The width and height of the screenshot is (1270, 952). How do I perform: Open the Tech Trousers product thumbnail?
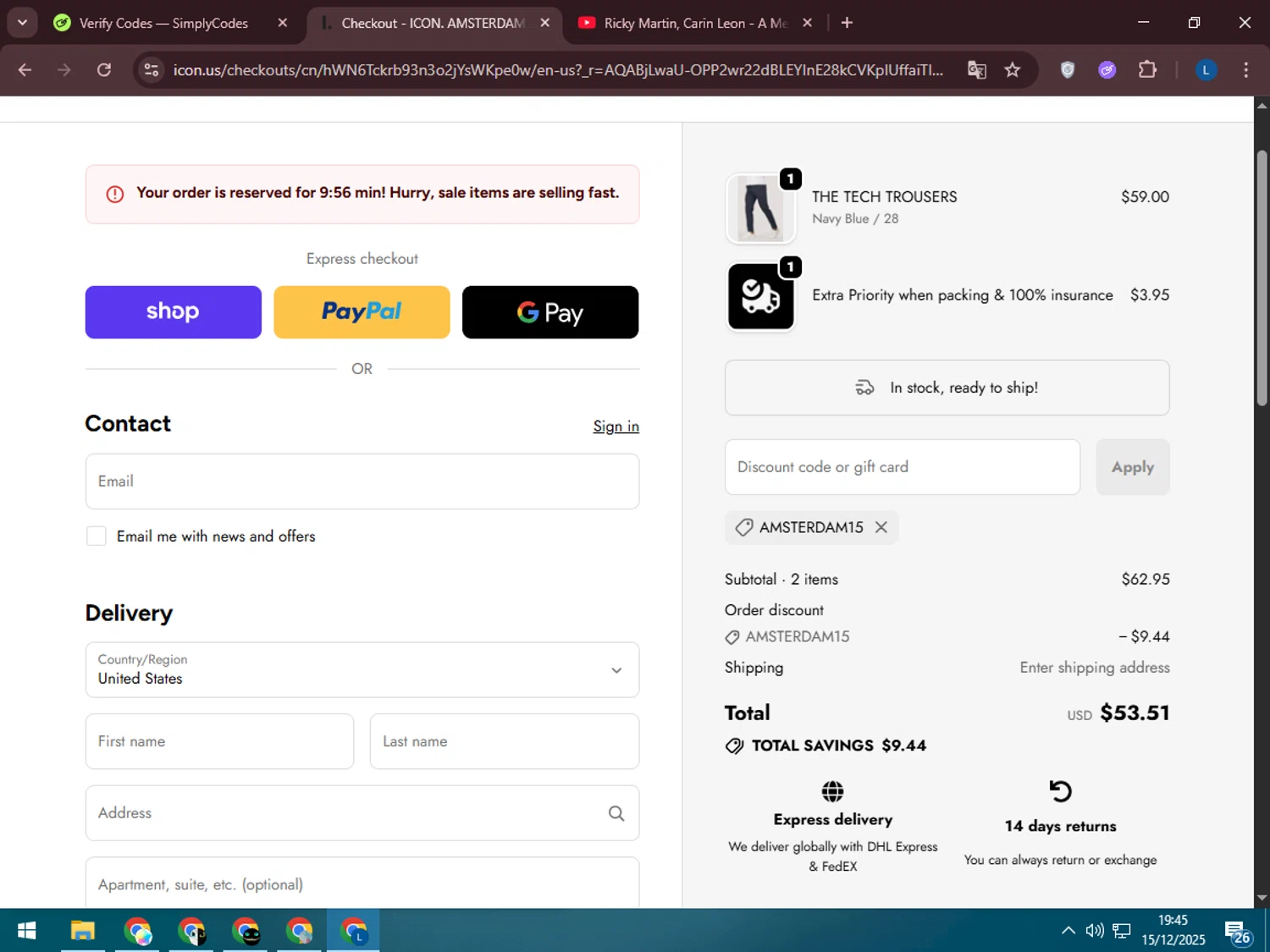point(760,208)
